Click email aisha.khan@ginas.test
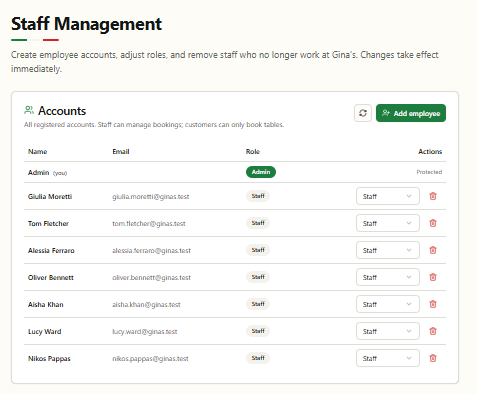The width and height of the screenshot is (477, 394). (146, 305)
